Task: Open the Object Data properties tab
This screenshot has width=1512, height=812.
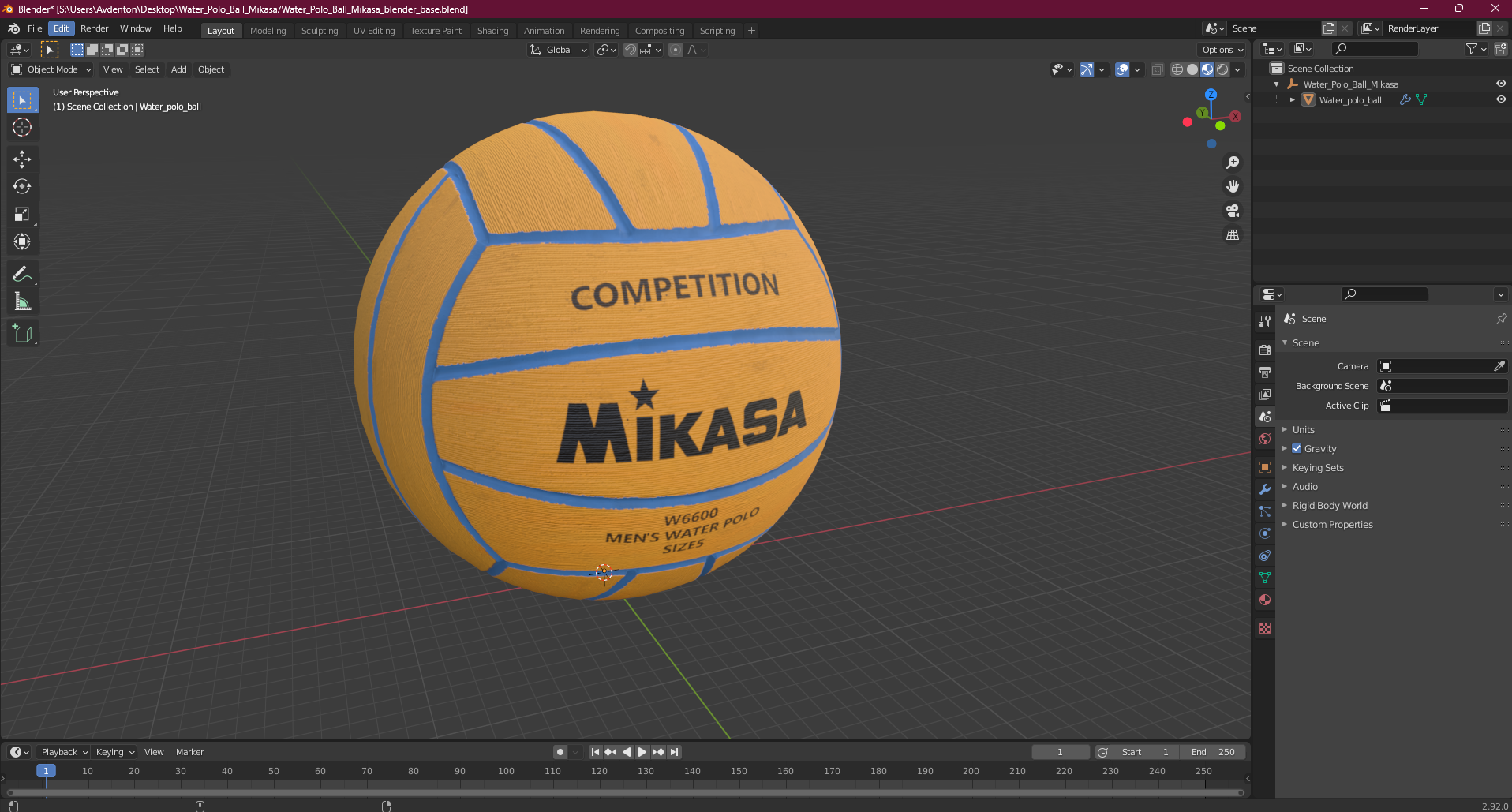Action: (1265, 578)
